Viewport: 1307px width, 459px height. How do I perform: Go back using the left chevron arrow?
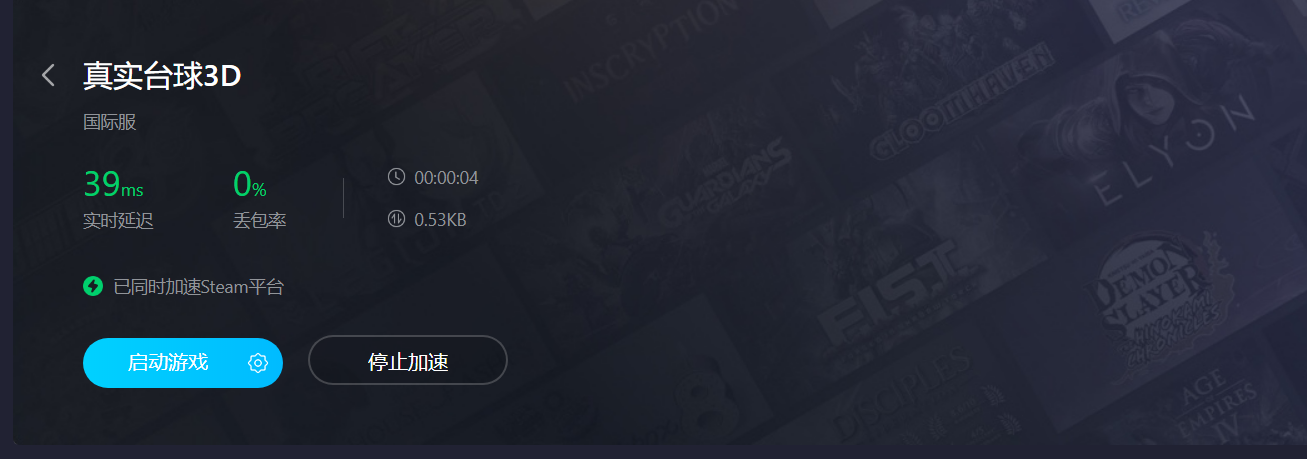pyautogui.click(x=48, y=75)
